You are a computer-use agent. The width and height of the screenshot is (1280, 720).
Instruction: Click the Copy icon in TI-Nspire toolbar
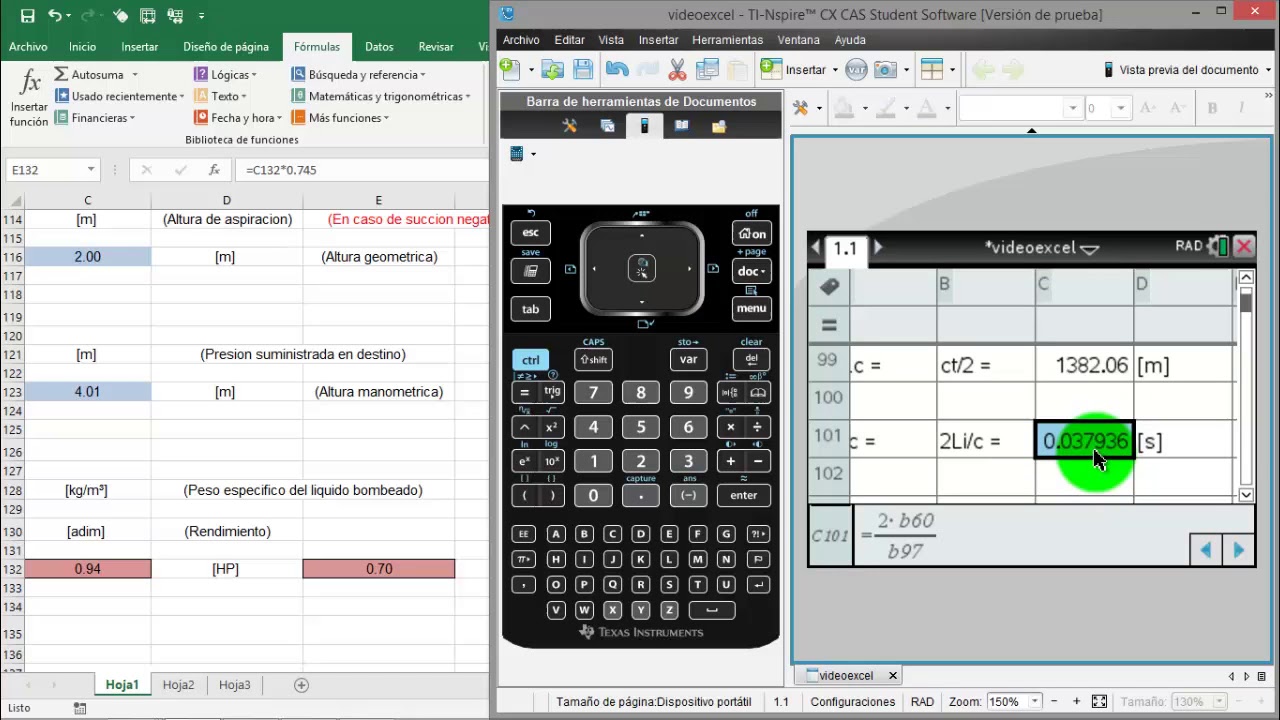pos(707,69)
